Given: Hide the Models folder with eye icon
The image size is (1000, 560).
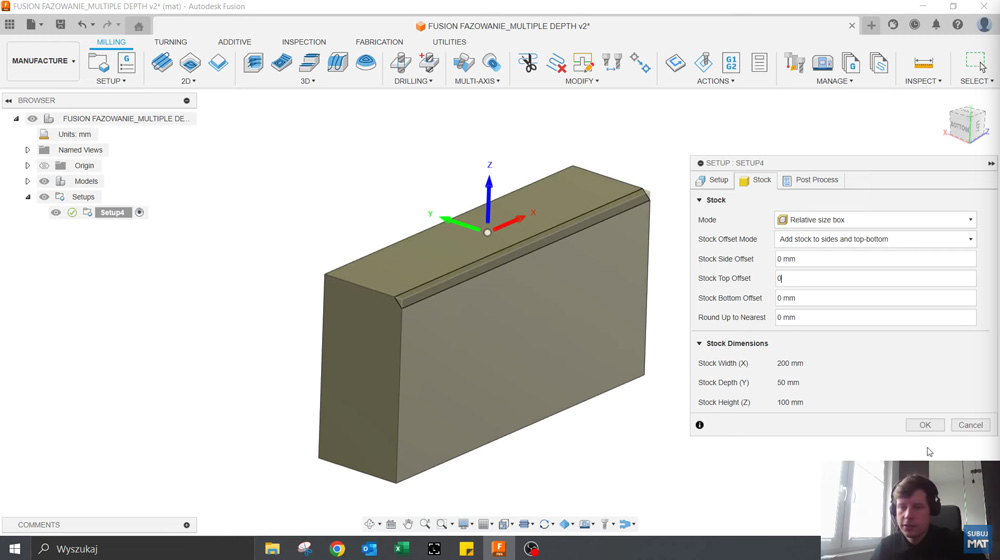Looking at the screenshot, I should [44, 181].
